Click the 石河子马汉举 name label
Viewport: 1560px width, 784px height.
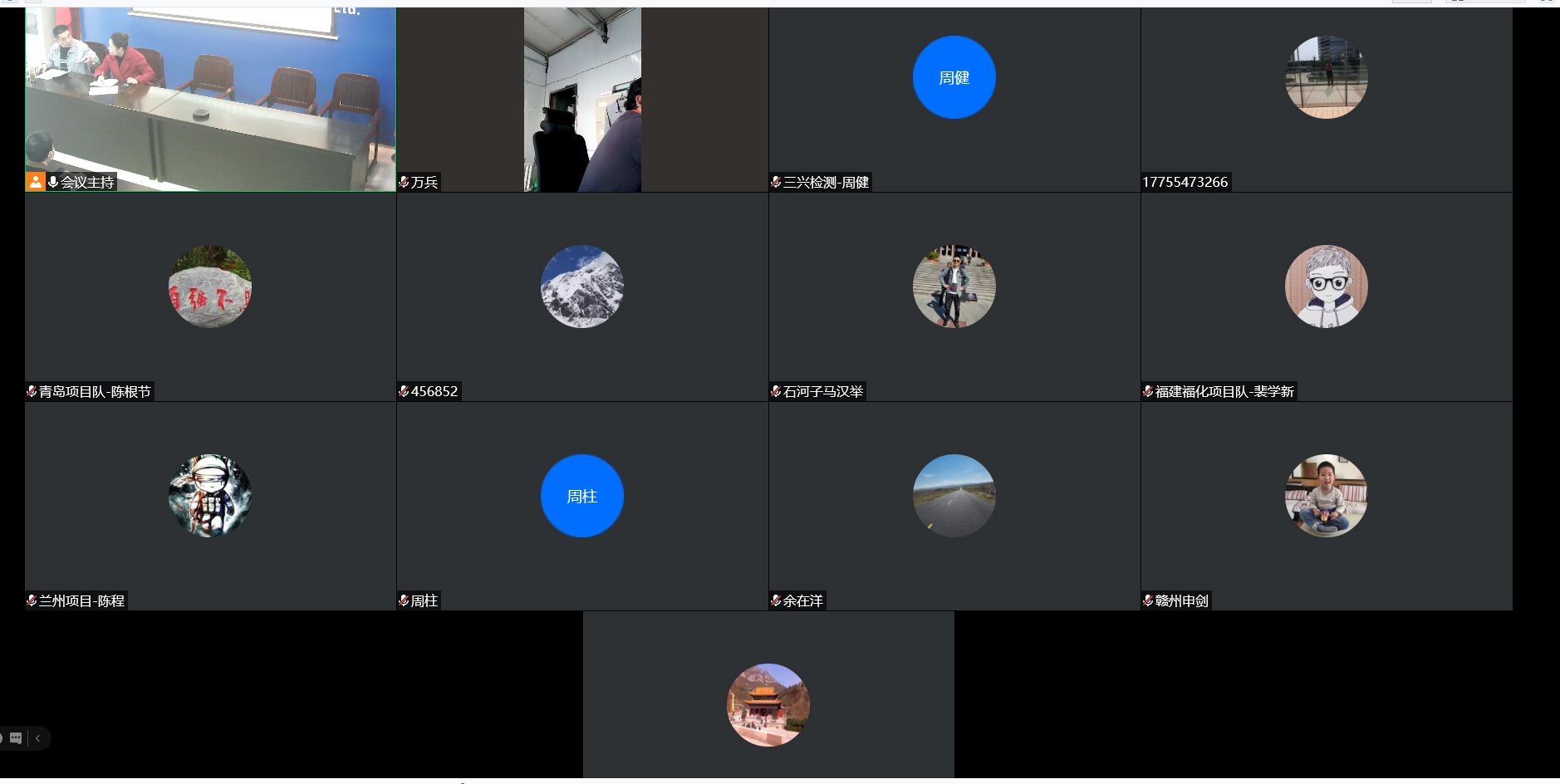tap(823, 391)
